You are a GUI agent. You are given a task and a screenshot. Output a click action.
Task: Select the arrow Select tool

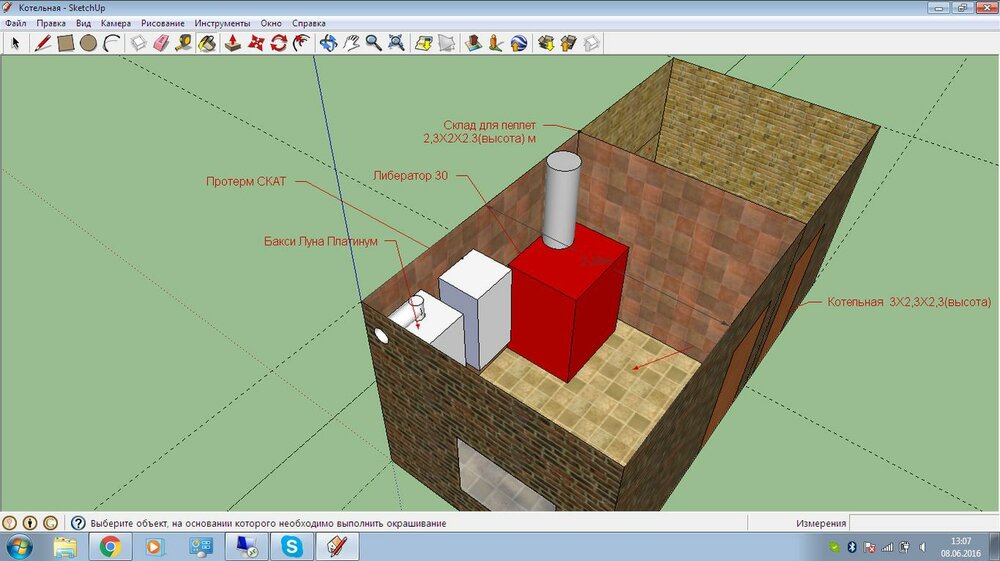[x=16, y=43]
